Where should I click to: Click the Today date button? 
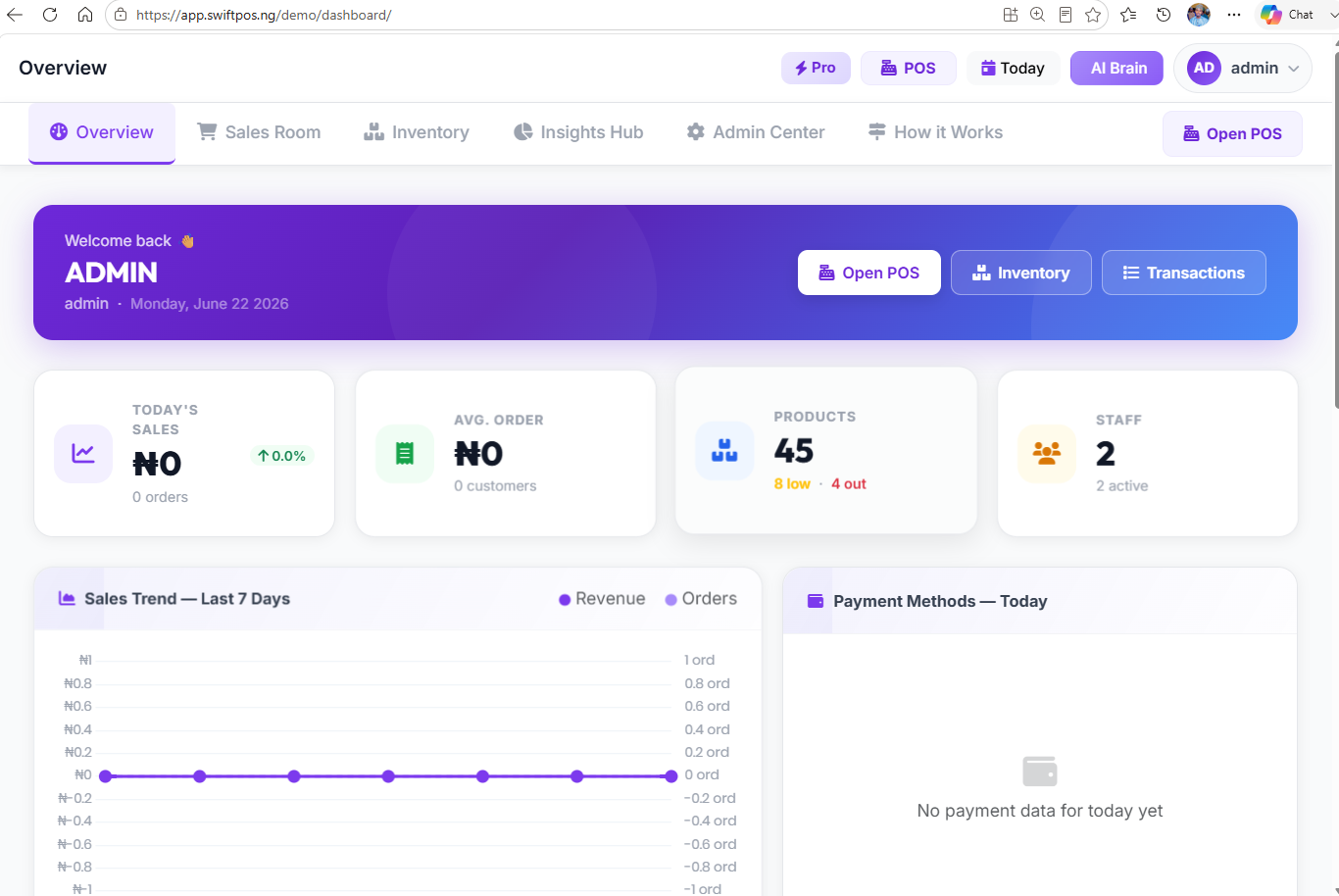pyautogui.click(x=1013, y=68)
